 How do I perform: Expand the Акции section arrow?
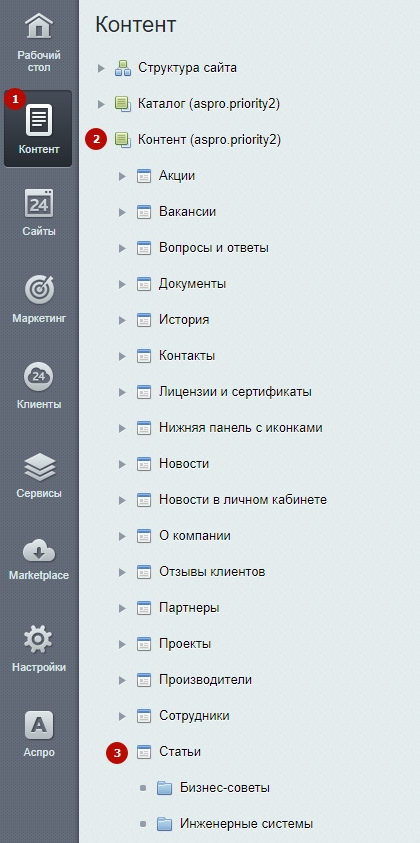point(122,176)
